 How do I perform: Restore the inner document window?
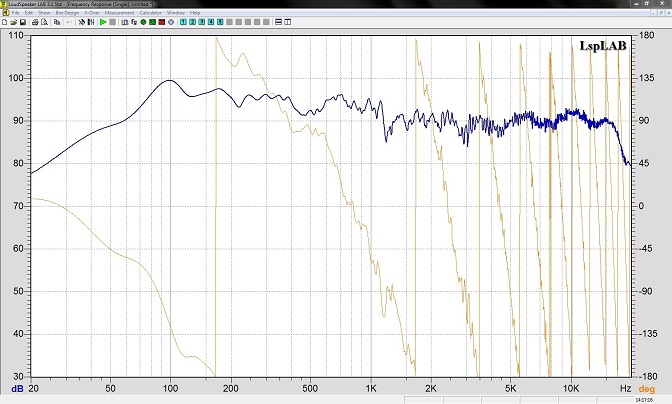pos(659,13)
